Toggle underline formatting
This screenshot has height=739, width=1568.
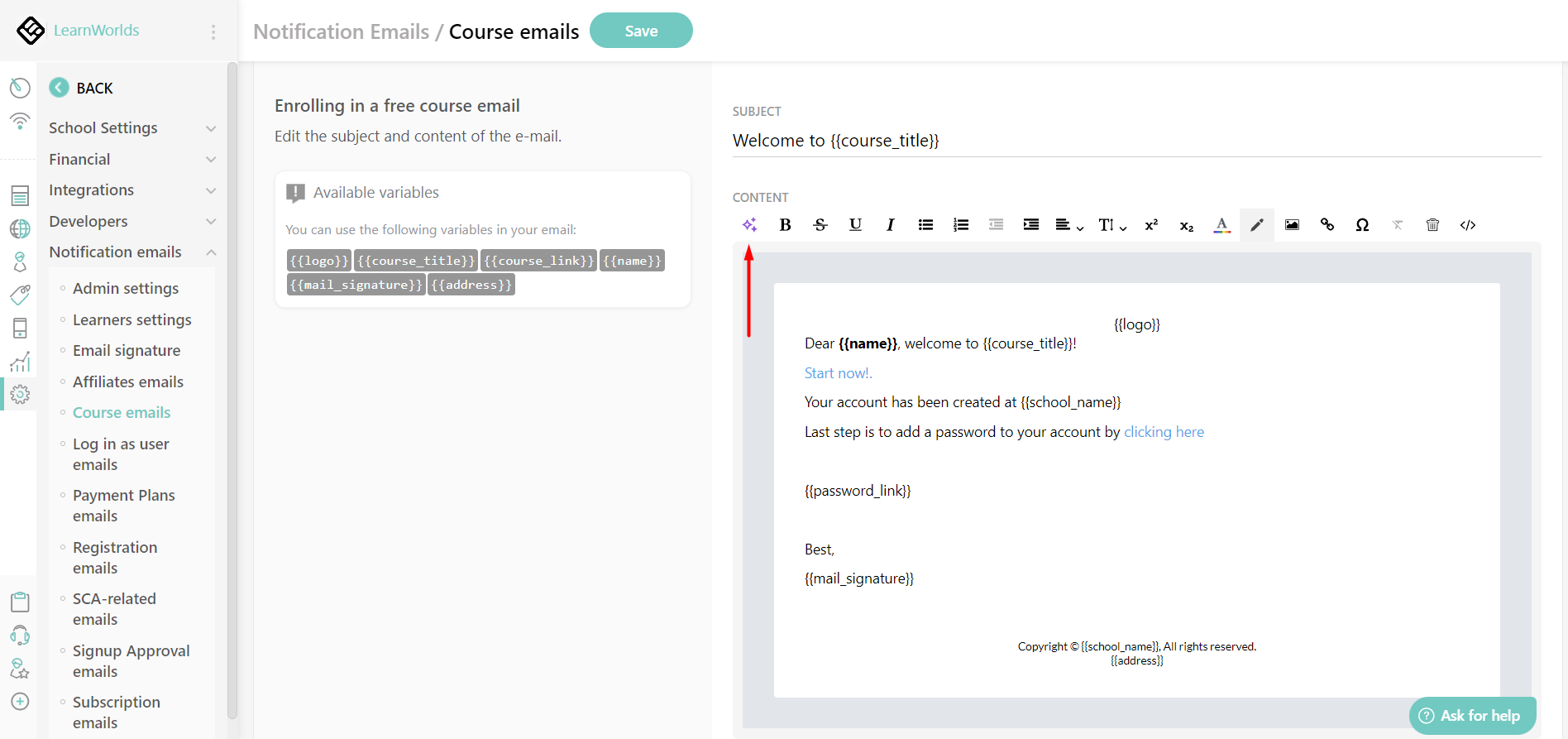pyautogui.click(x=855, y=225)
